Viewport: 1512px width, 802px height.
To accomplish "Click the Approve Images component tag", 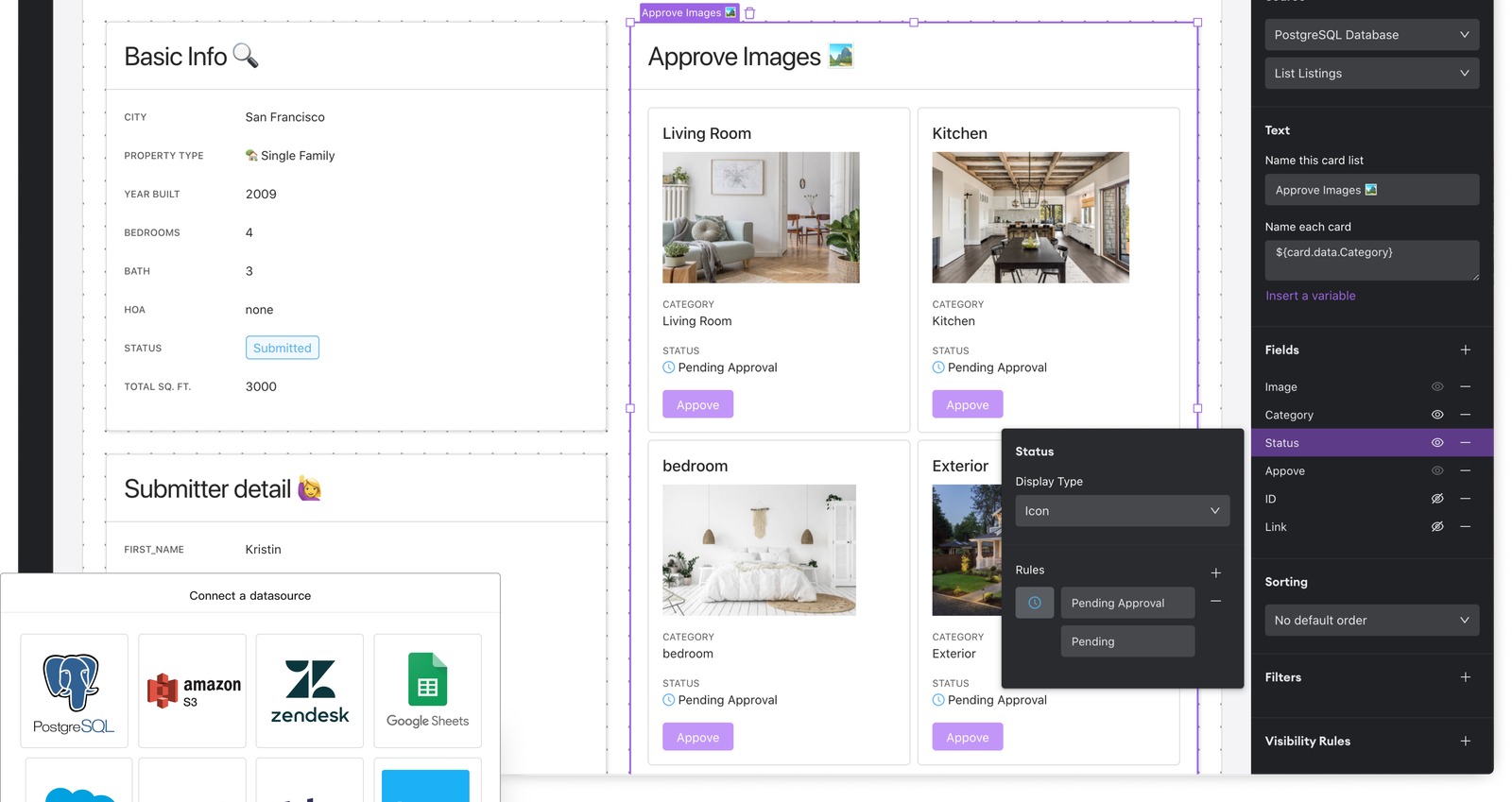I will point(689,13).
